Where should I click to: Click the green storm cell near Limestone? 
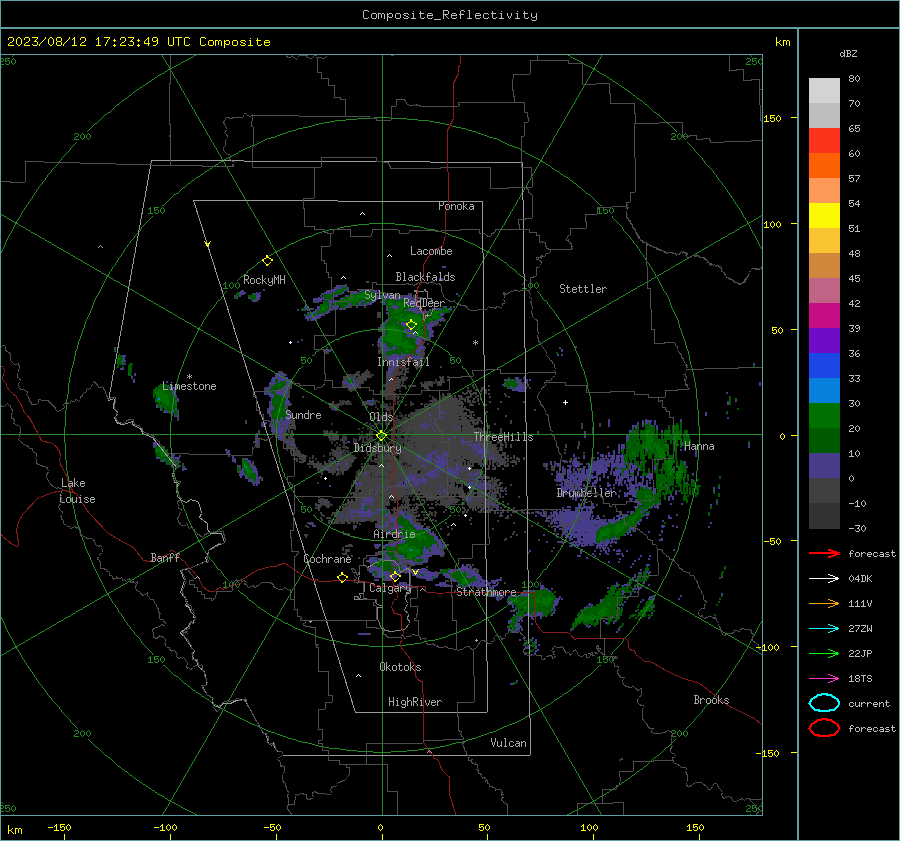click(x=165, y=398)
